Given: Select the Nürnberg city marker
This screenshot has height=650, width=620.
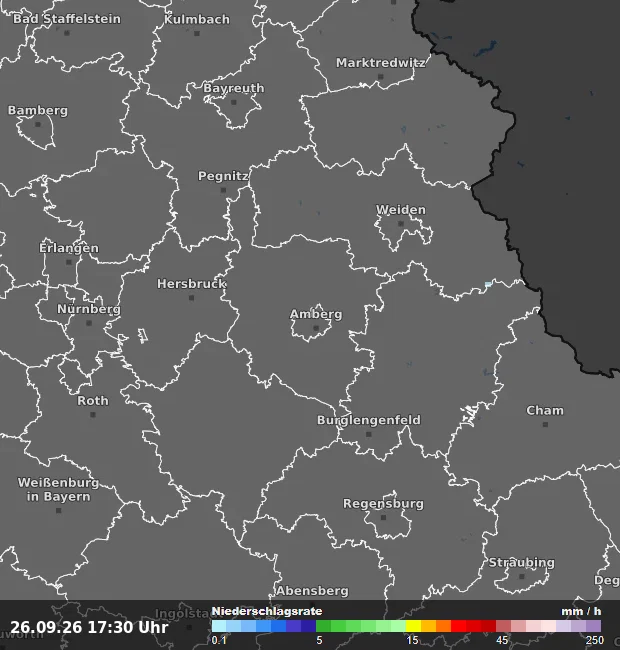Looking at the screenshot, I should pyautogui.click(x=89, y=323).
